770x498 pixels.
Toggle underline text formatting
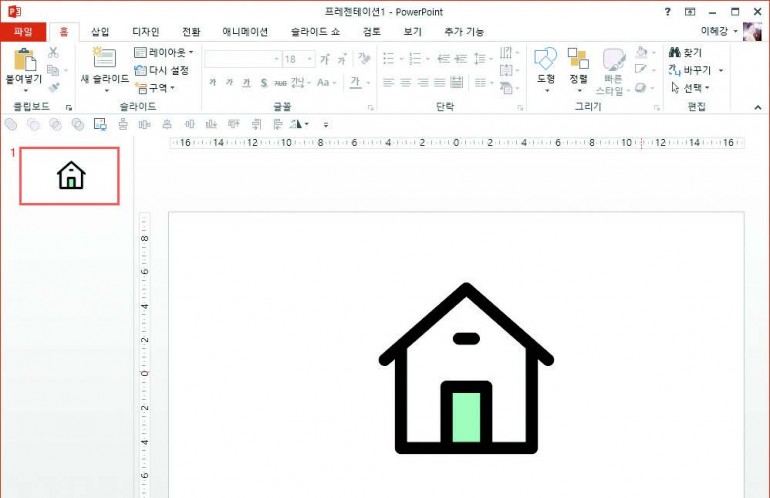coord(247,83)
